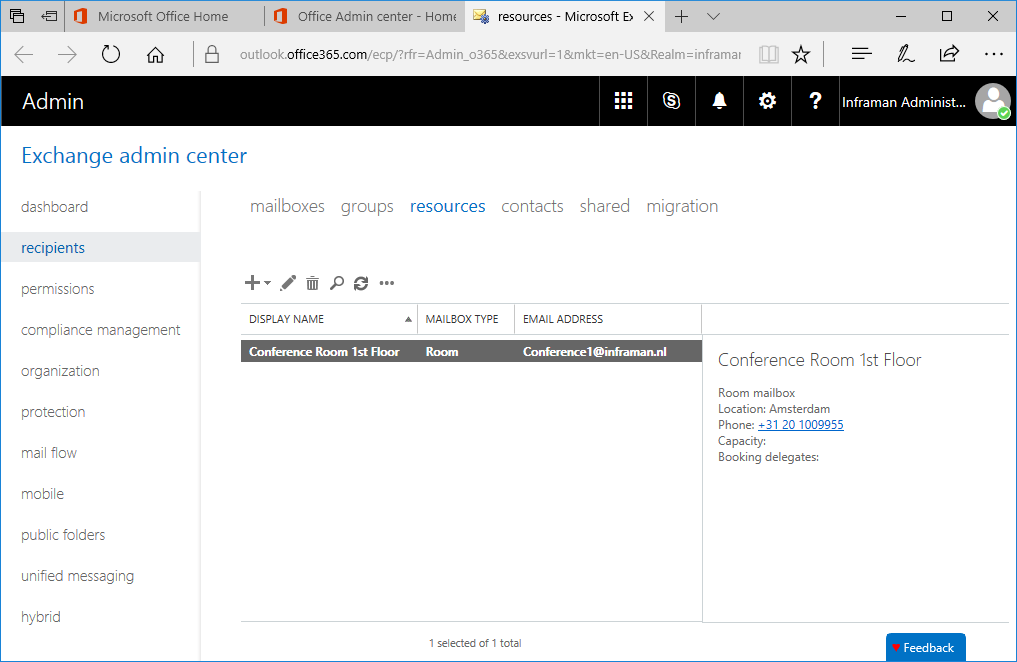
Task: Open the browser tab list chevron
Action: coord(714,17)
